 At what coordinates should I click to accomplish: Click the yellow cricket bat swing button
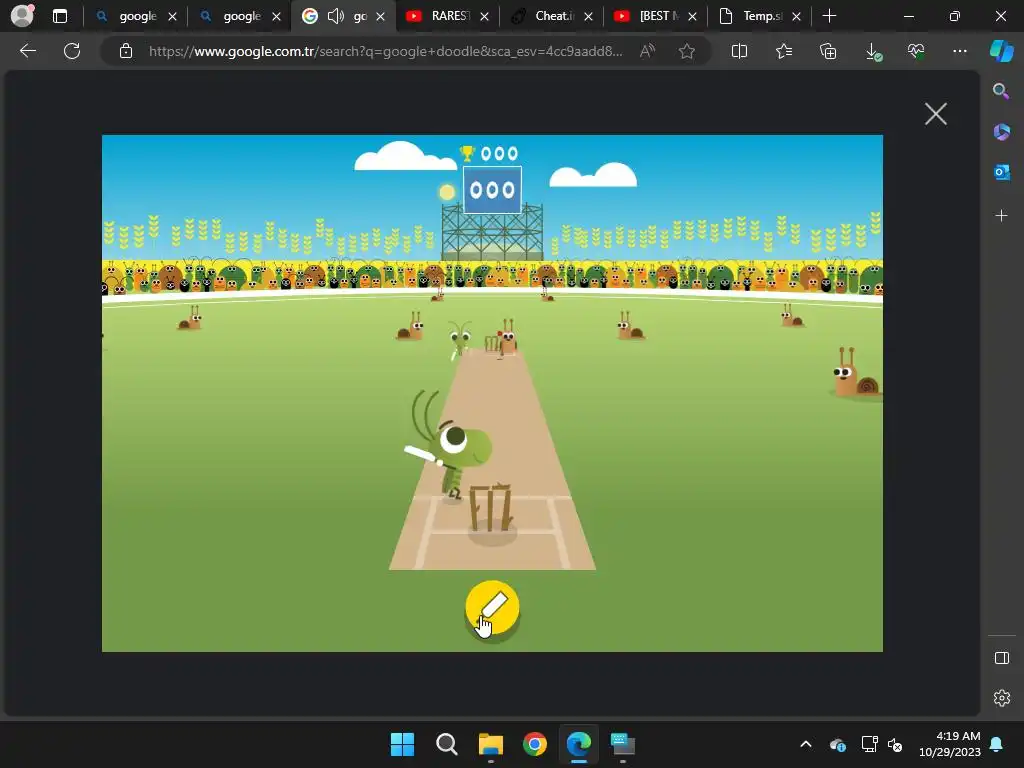(492, 607)
